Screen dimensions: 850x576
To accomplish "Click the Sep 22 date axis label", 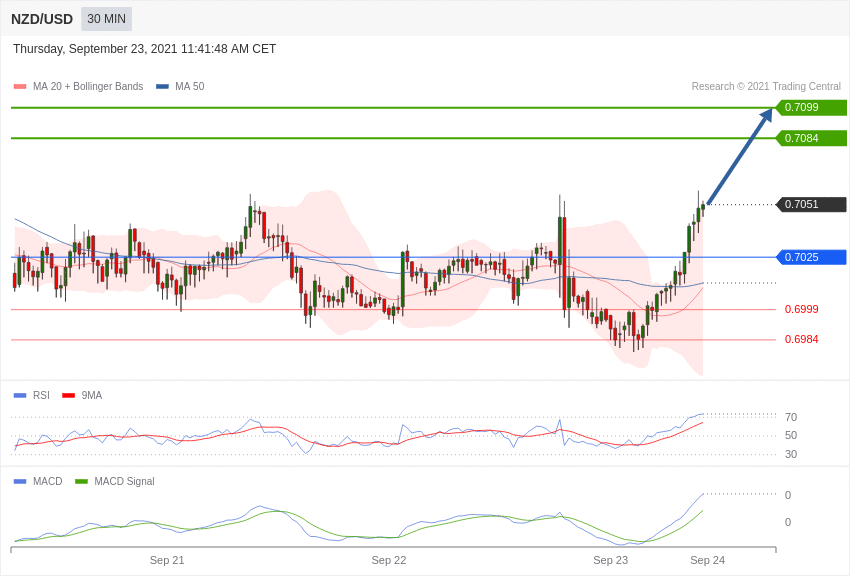I will click(x=389, y=560).
